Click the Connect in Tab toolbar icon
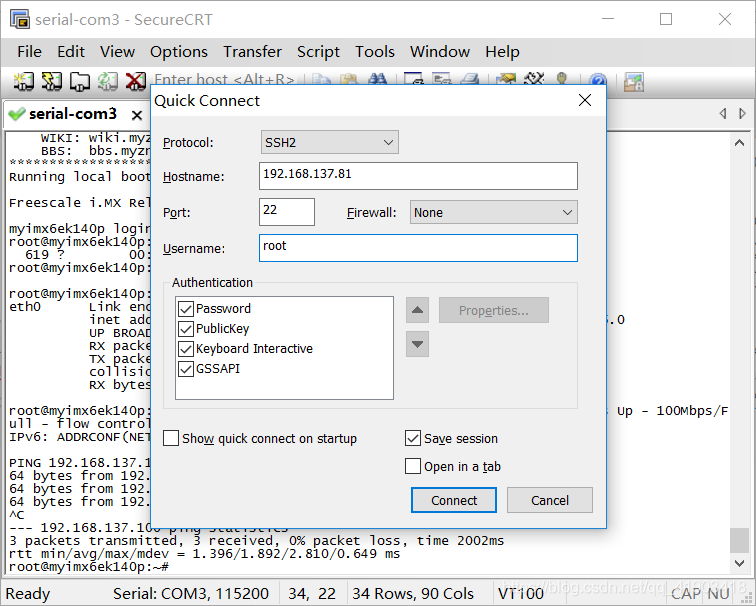Viewport: 756px width, 606px height. (80, 81)
